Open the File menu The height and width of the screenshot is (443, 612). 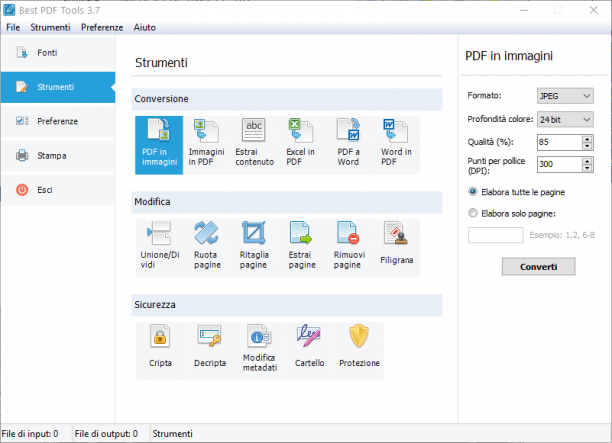(x=13, y=27)
